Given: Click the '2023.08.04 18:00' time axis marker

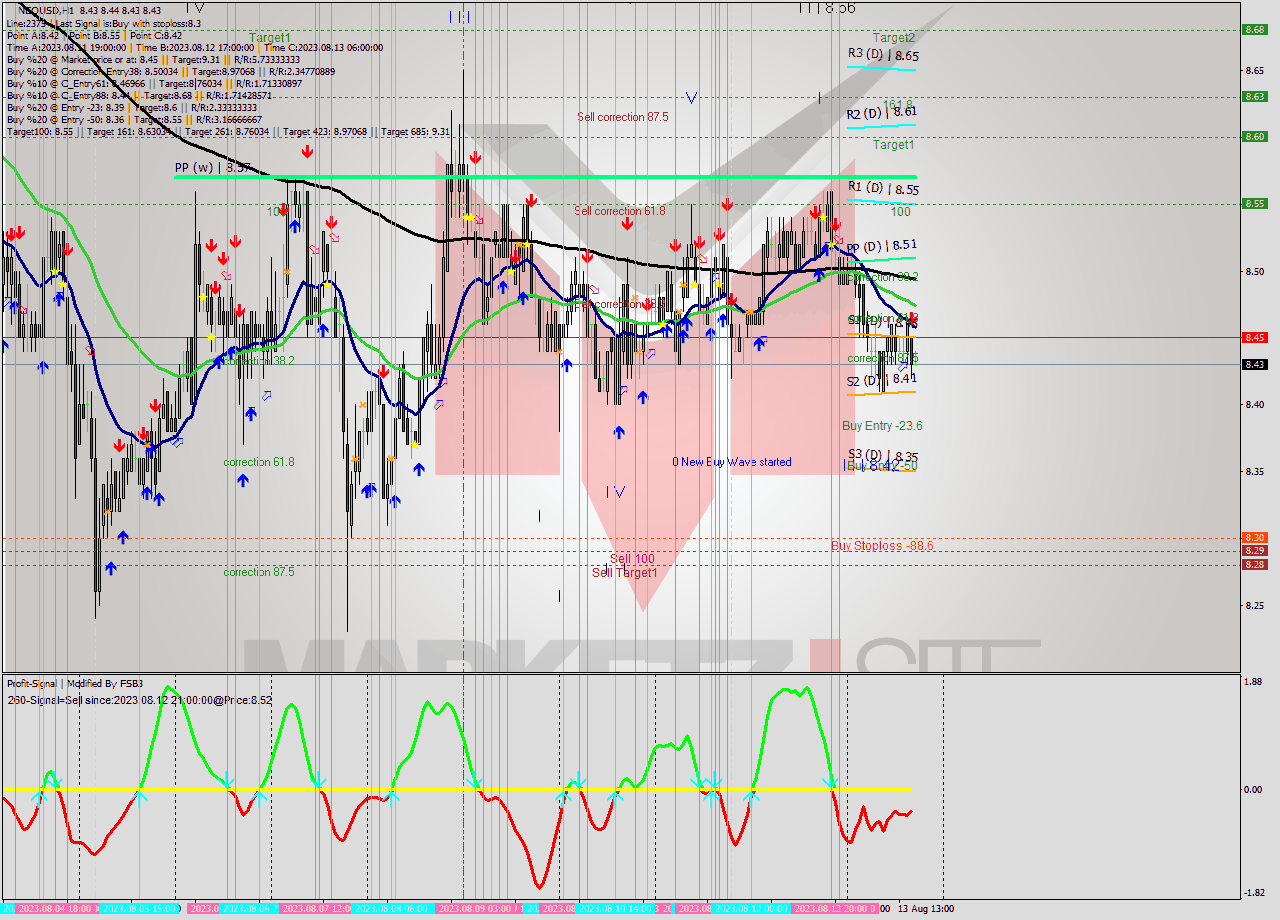Looking at the screenshot, I should [59, 909].
